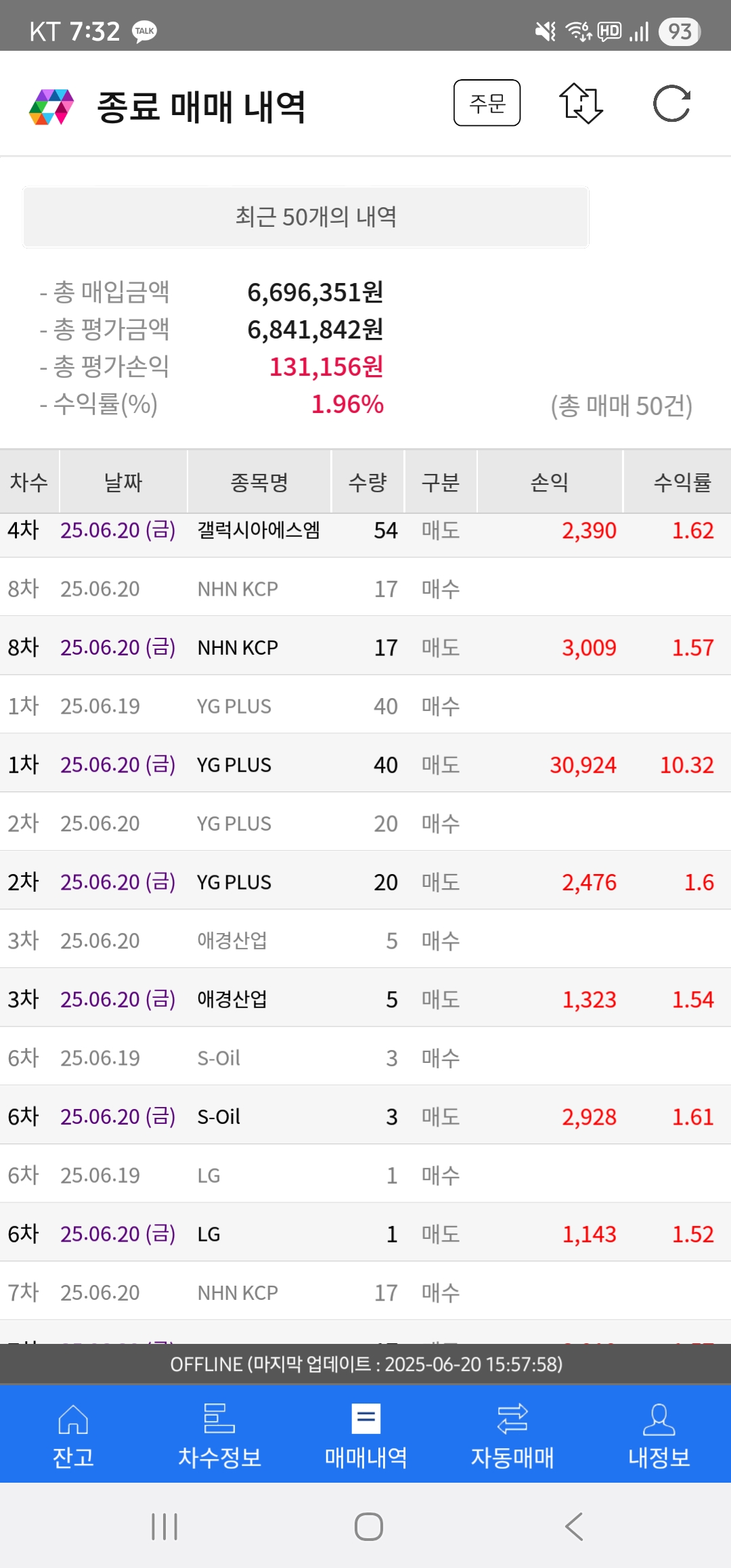Select the S-Oil 매수 row
The width and height of the screenshot is (731, 1568).
[365, 1058]
